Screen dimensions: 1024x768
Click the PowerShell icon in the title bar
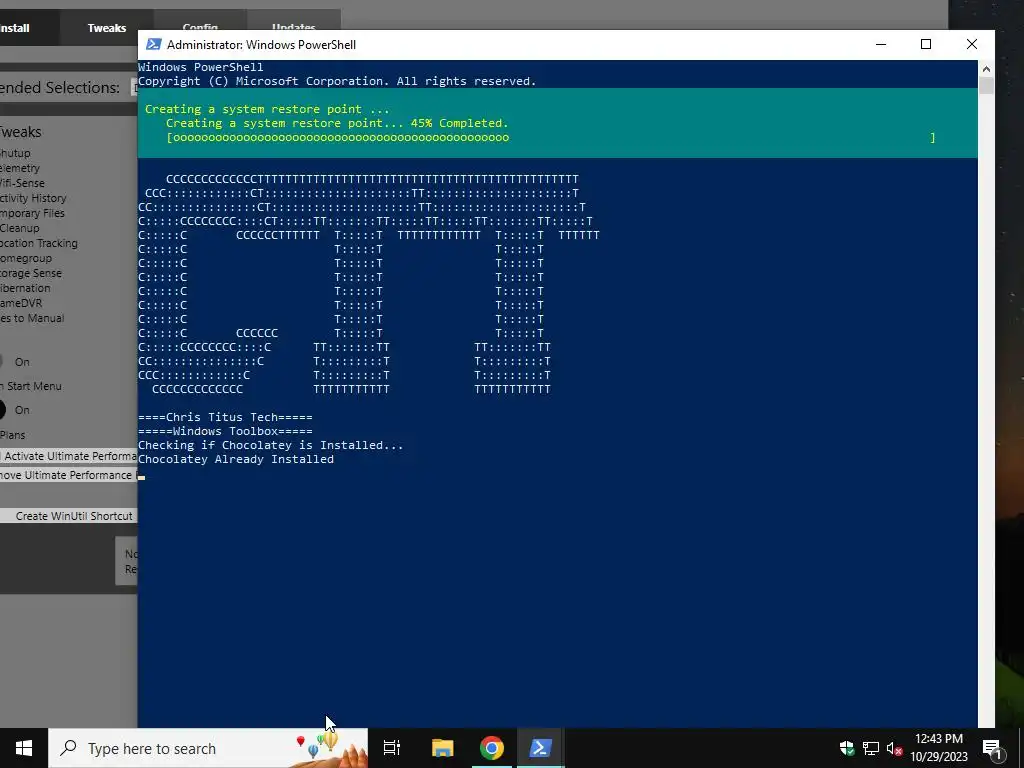[x=153, y=44]
